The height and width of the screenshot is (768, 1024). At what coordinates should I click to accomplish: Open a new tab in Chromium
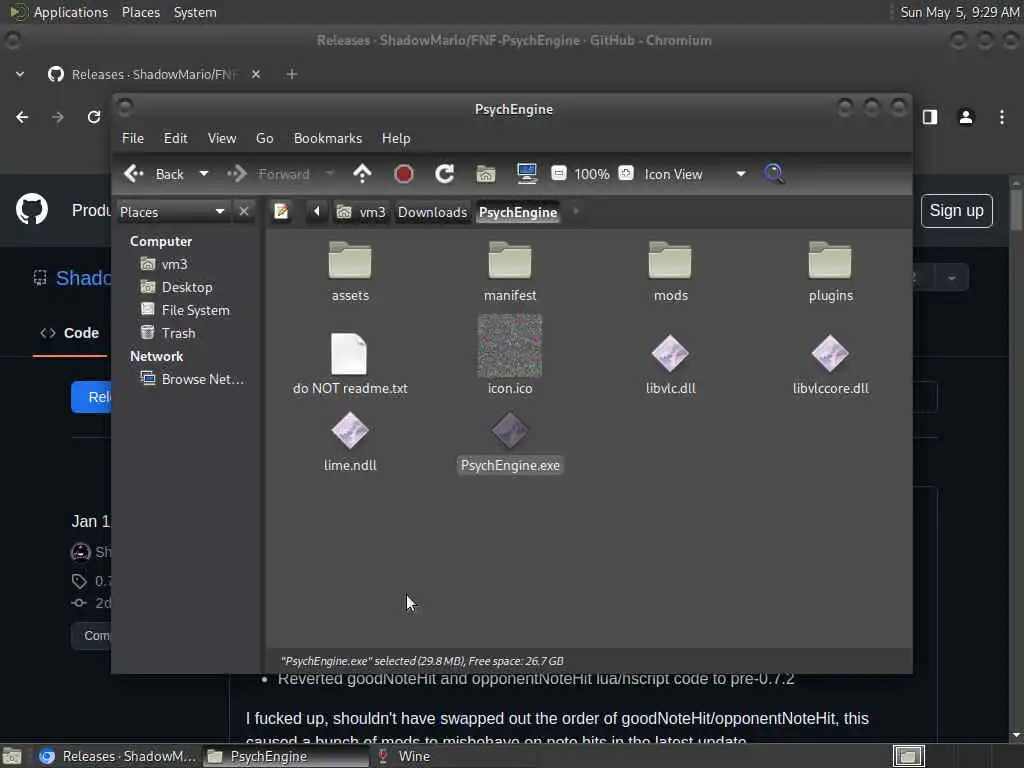click(292, 74)
